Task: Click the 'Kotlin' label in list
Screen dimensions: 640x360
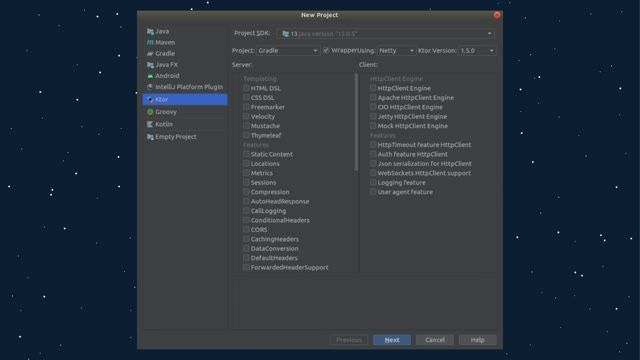Action: (164, 124)
